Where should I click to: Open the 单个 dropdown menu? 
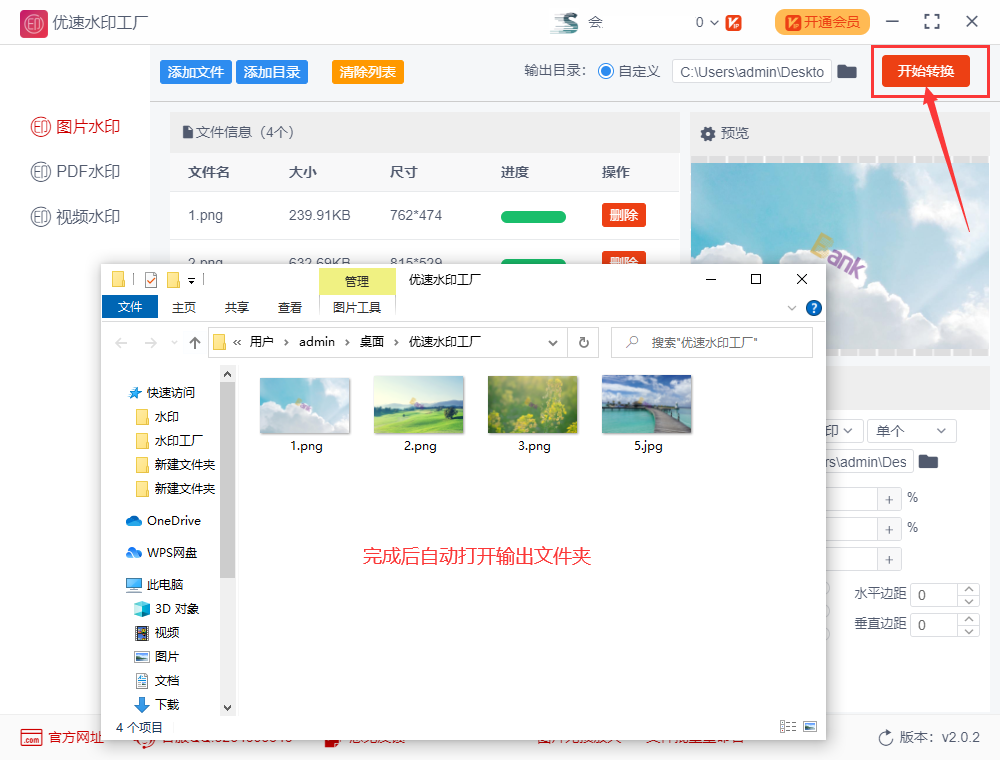[911, 430]
